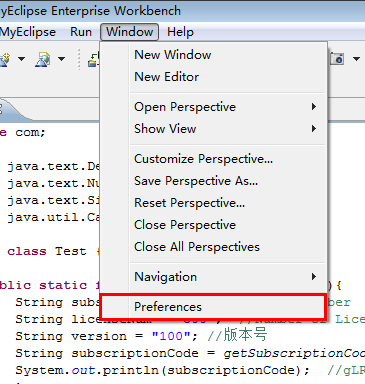Select Close Perspective entry

(213, 225)
